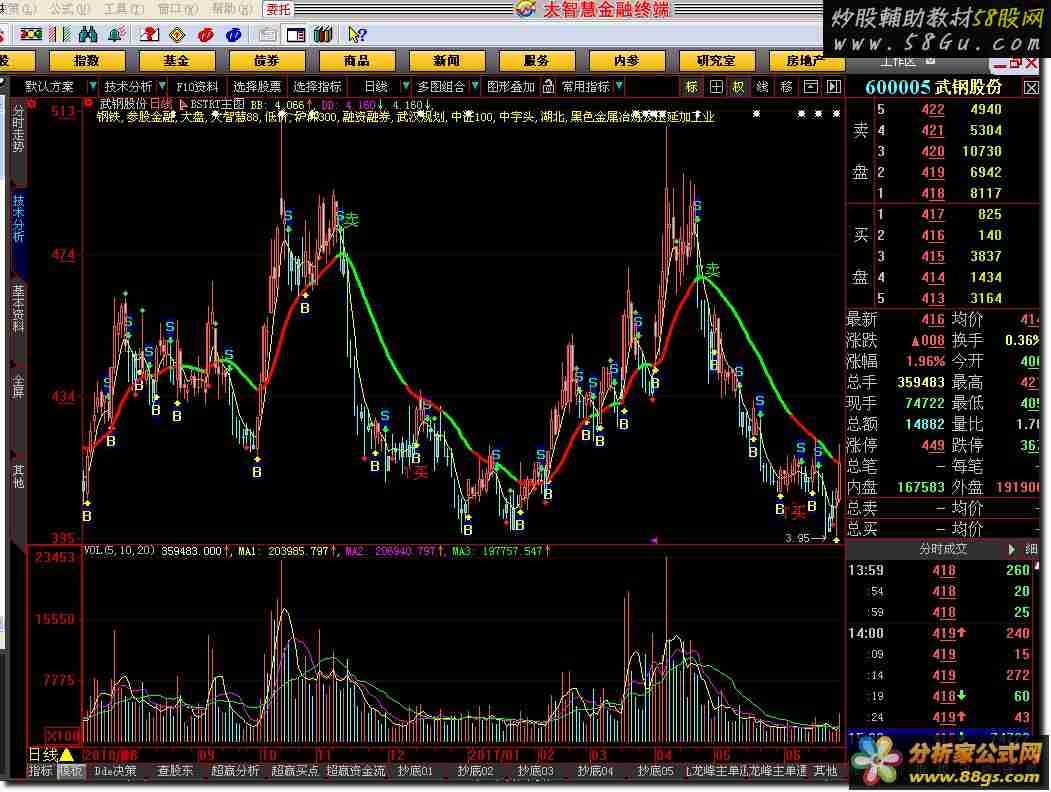Switch to the 抄底03 bottom tab
Image resolution: width=1051 pixels, height=792 pixels.
click(535, 771)
